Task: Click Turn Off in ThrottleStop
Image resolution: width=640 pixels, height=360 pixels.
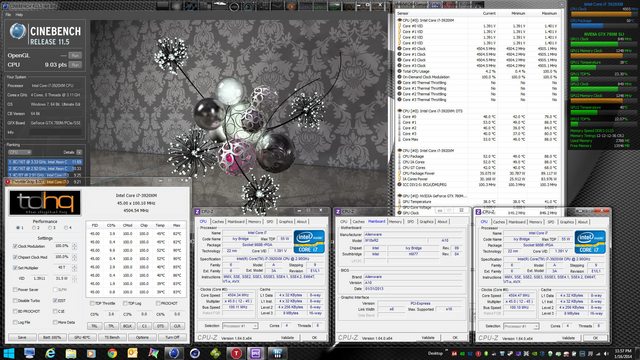Action: point(172,337)
